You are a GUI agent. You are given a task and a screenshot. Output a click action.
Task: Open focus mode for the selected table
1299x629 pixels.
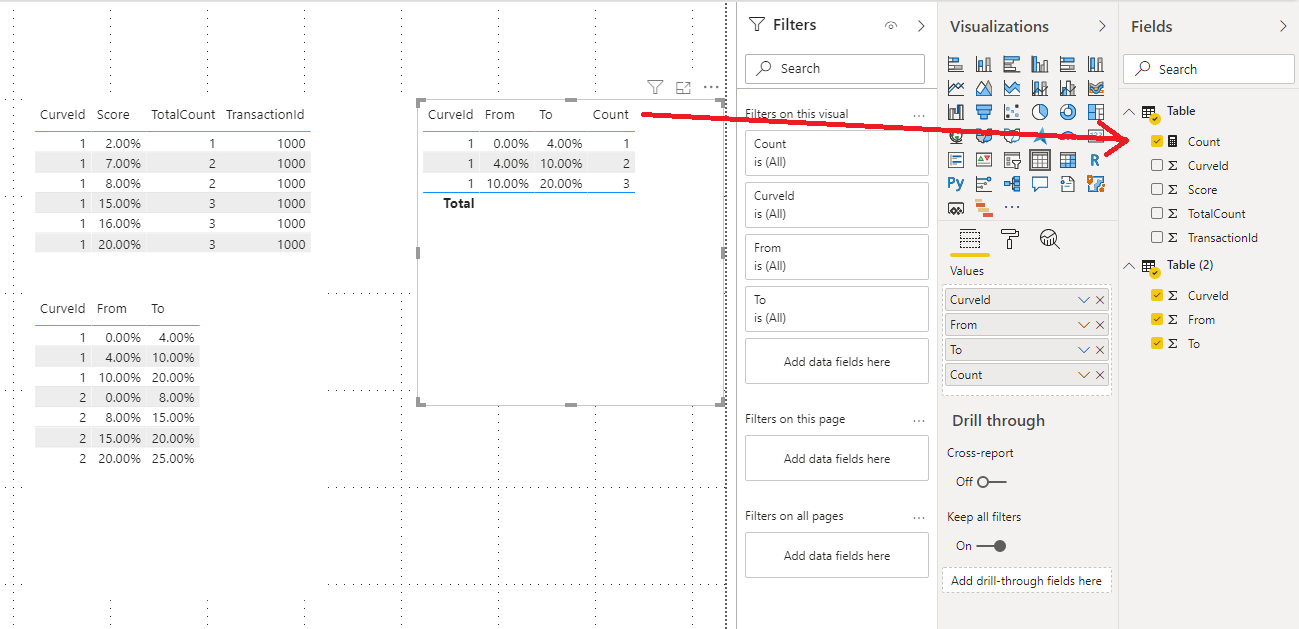point(683,87)
